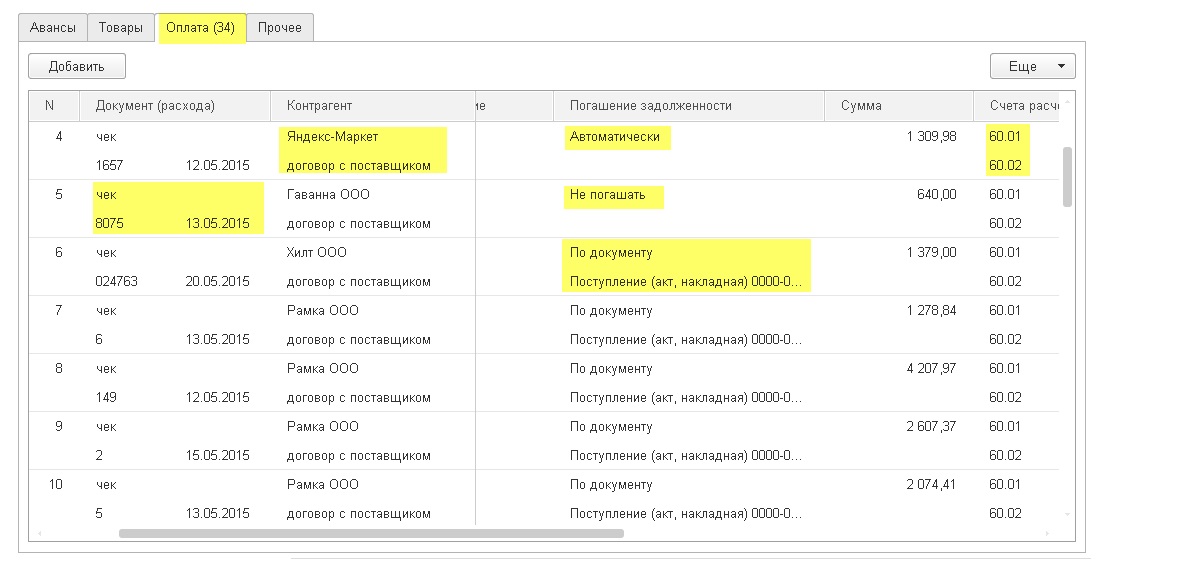Click the Контрагент column header
This screenshot has height=566, width=1188.
[x=373, y=106]
